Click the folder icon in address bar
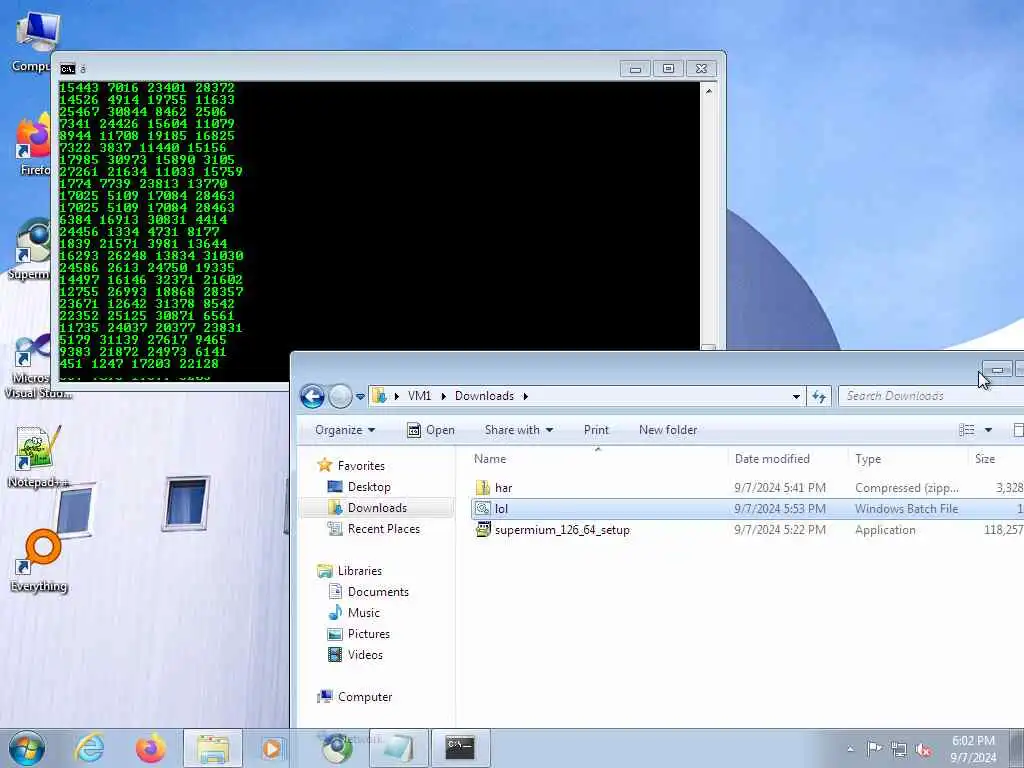Image resolution: width=1024 pixels, height=768 pixels. click(379, 396)
